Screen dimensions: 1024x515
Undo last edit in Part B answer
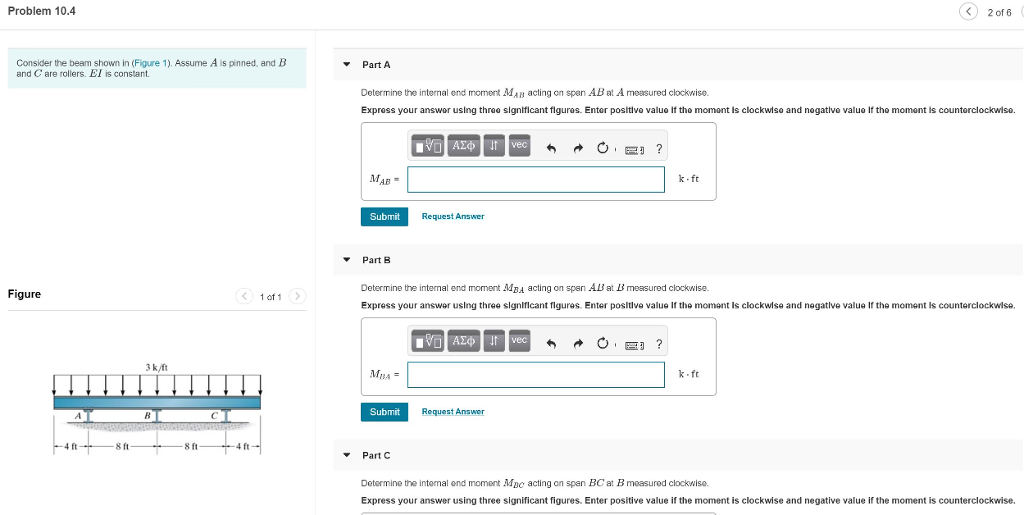click(551, 344)
